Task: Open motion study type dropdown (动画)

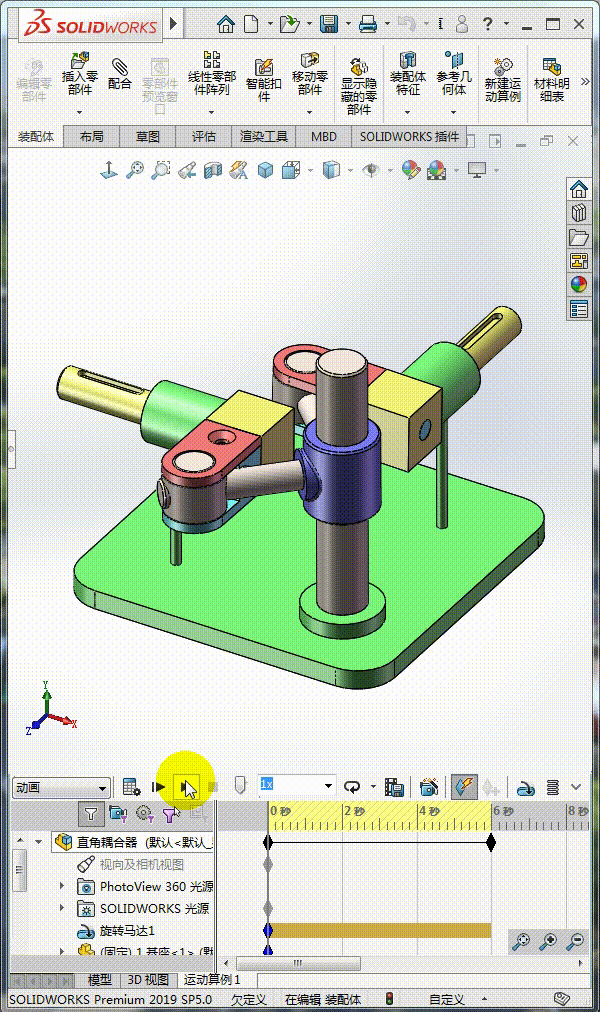Action: pyautogui.click(x=61, y=787)
